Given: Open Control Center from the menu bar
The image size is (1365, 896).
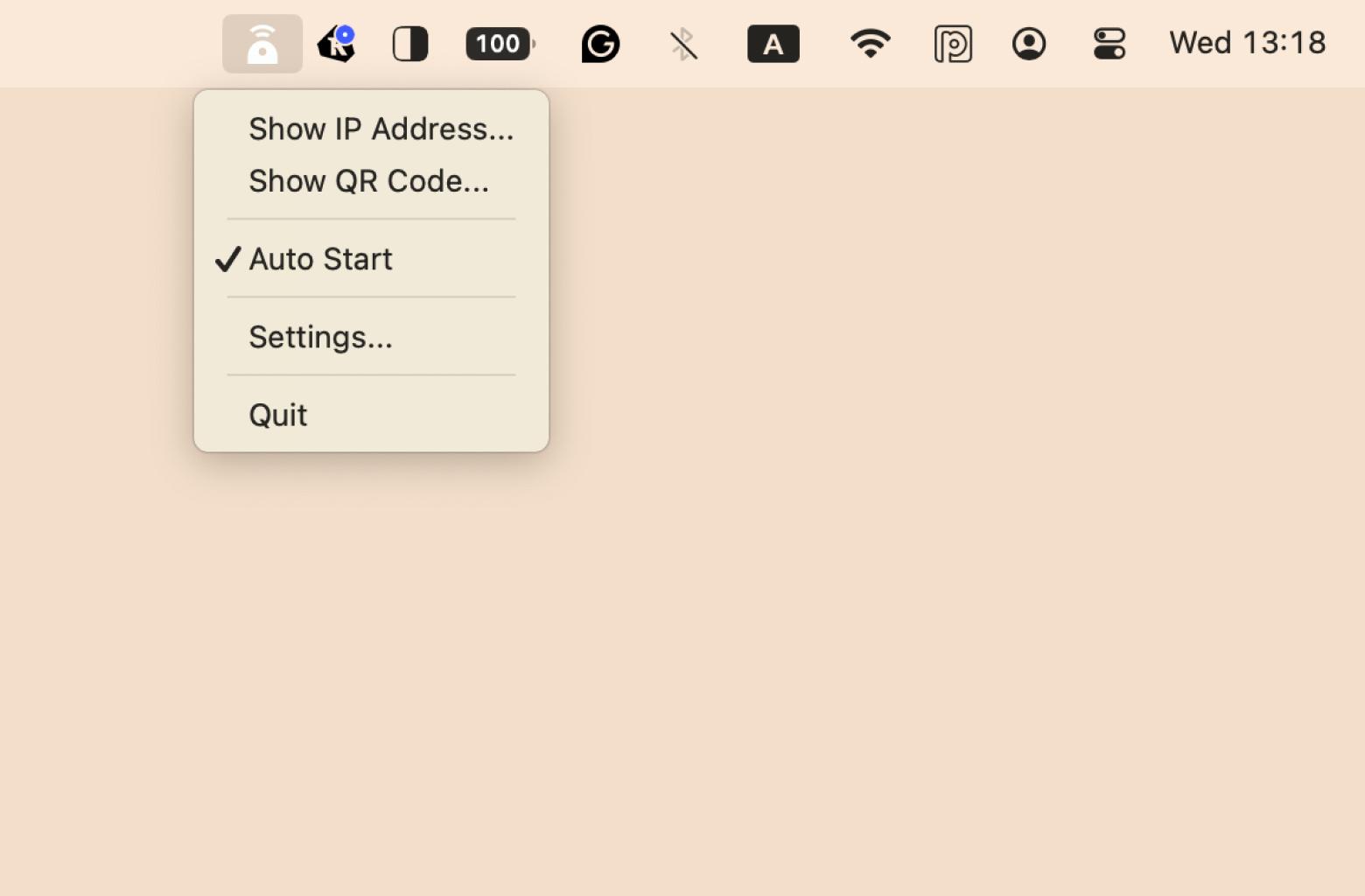Looking at the screenshot, I should click(1109, 44).
